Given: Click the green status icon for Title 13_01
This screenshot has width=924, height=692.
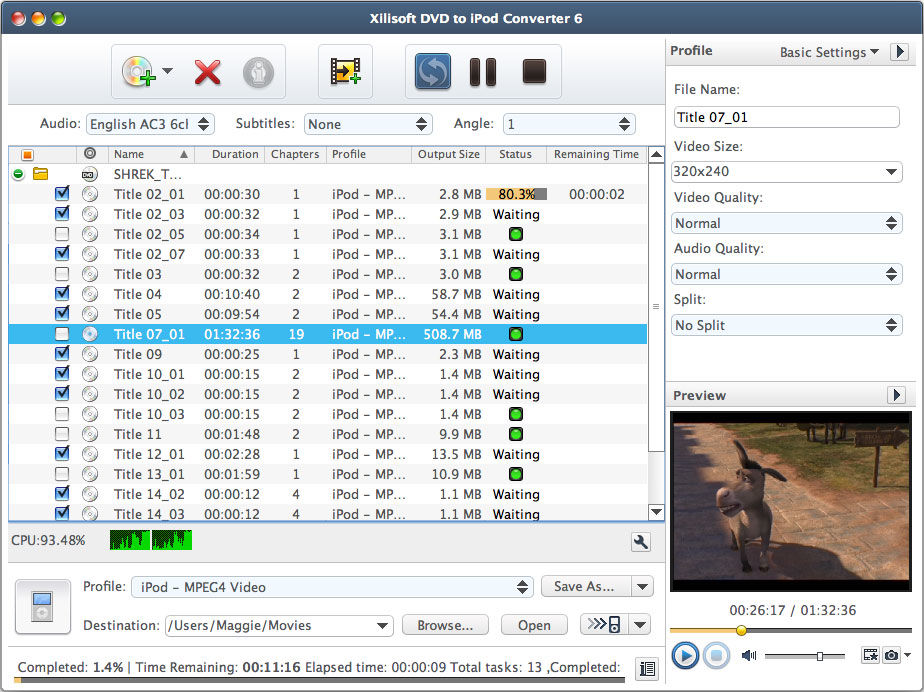Looking at the screenshot, I should [516, 474].
